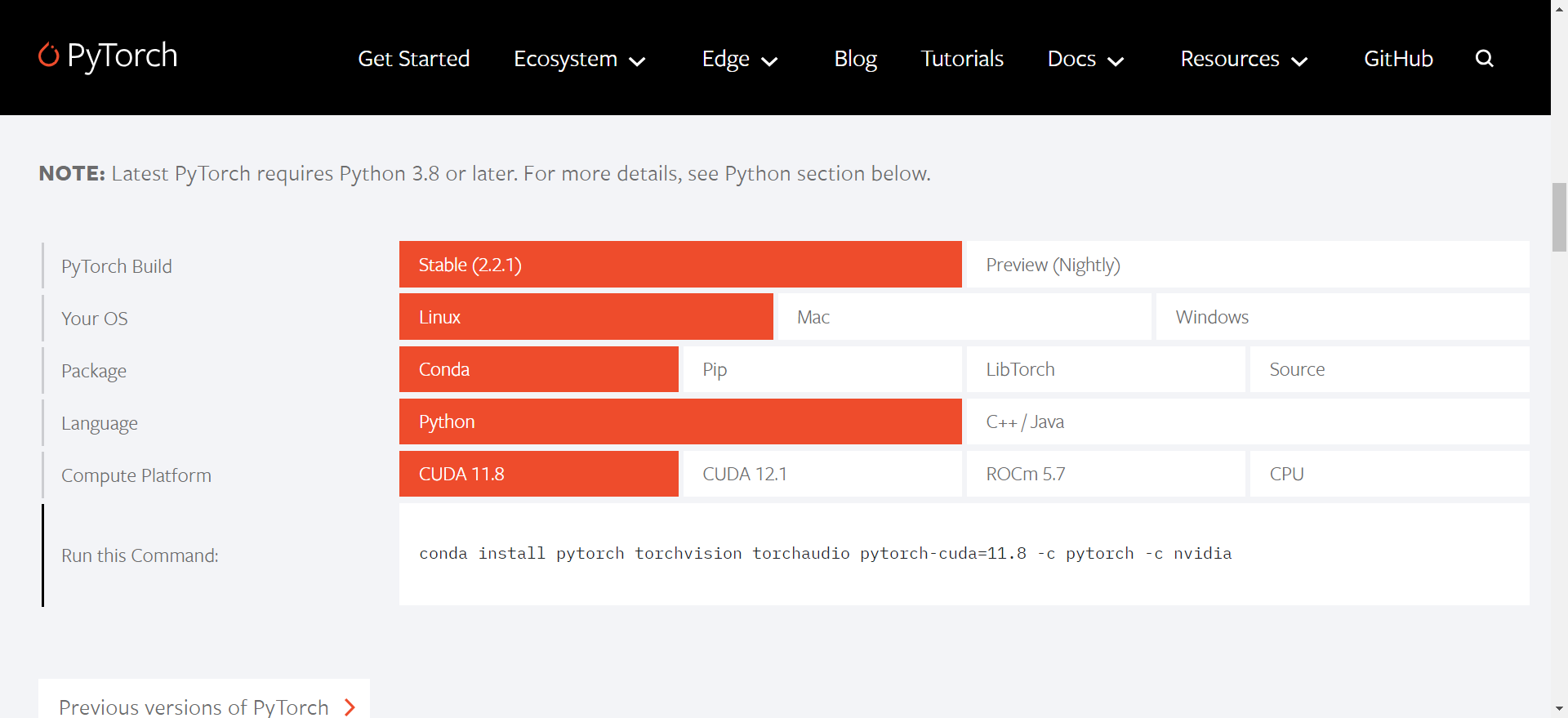Screen dimensions: 1568x718
Task: Select LibTorch package option
Action: pyautogui.click(x=1106, y=369)
